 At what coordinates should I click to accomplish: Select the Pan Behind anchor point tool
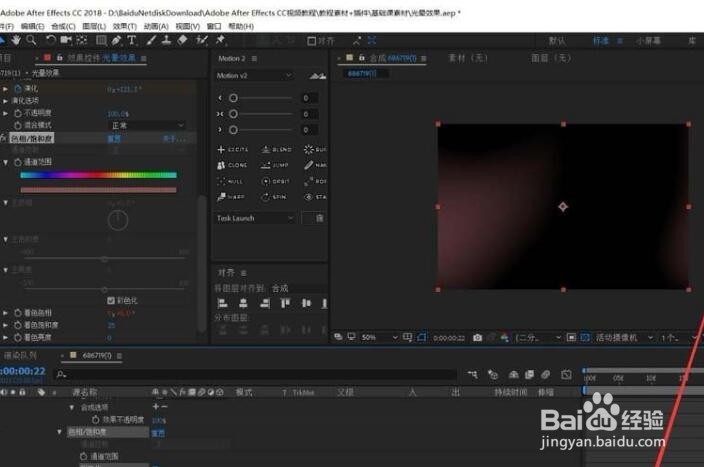[x=82, y=40]
